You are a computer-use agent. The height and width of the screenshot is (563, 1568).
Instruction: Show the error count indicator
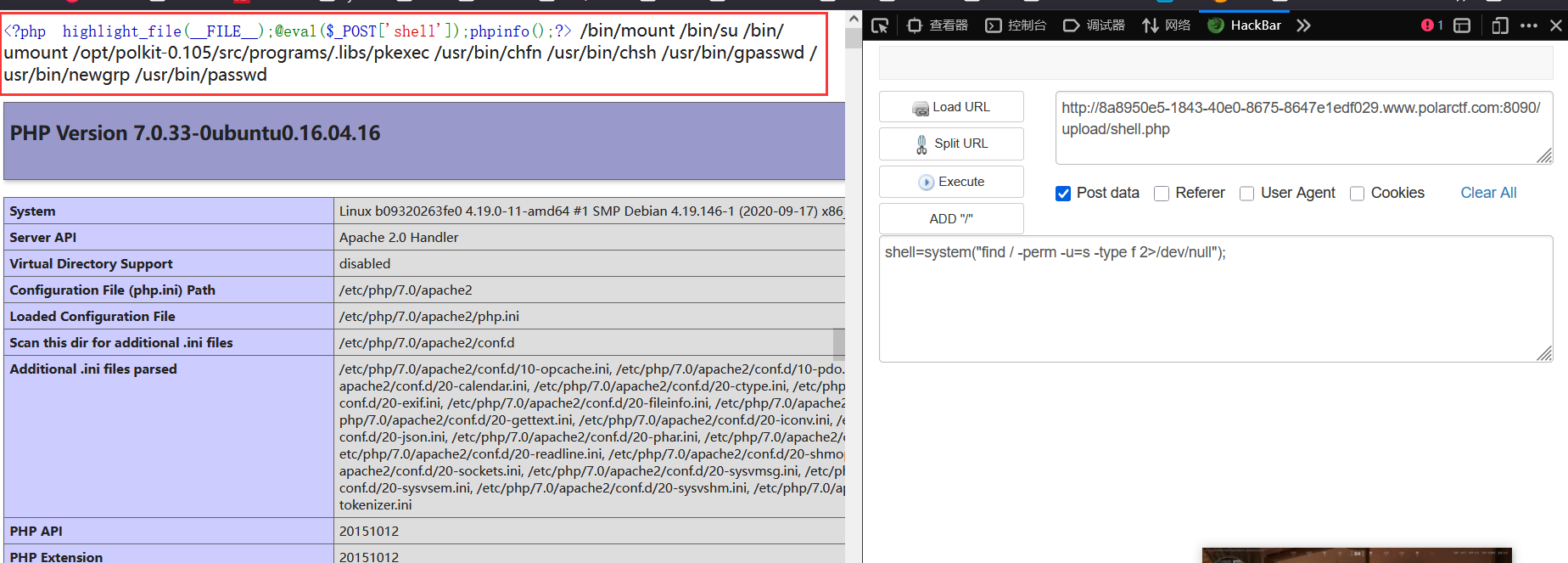click(x=1432, y=25)
